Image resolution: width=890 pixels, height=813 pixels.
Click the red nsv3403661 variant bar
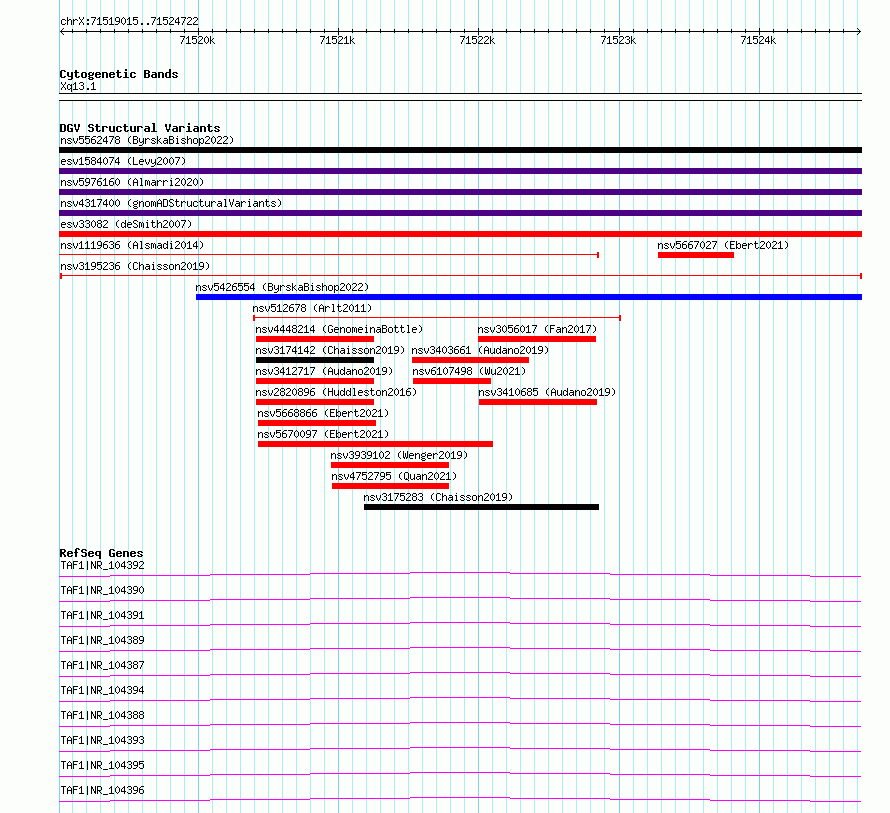pos(471,360)
